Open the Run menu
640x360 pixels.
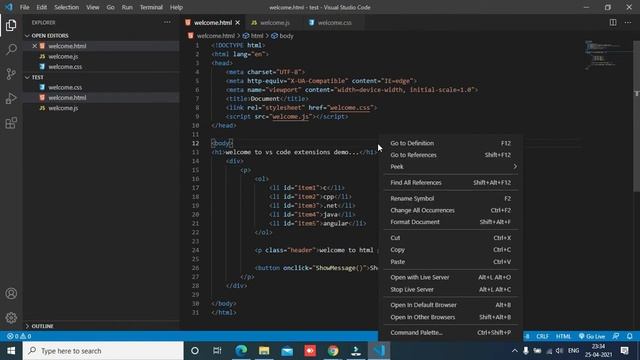point(127,7)
